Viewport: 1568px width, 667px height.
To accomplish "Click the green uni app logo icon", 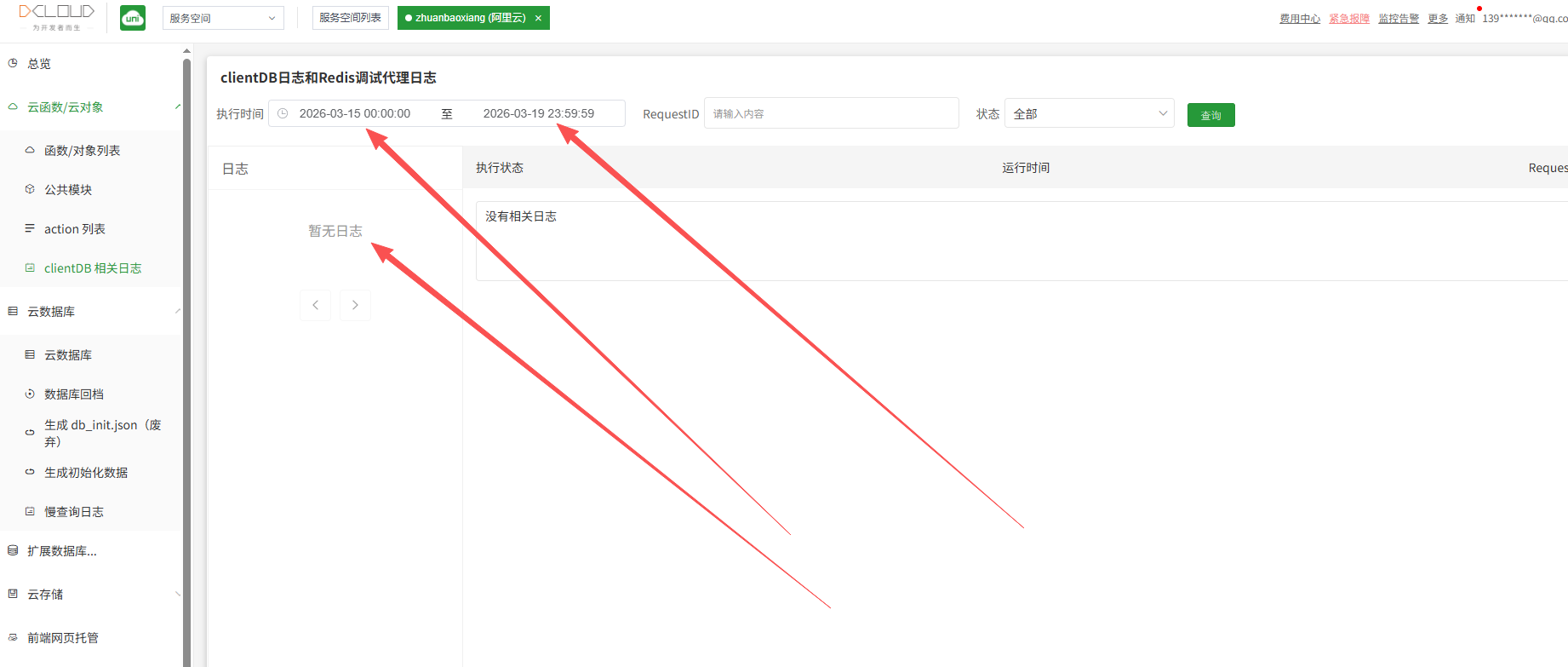I will 133,18.
